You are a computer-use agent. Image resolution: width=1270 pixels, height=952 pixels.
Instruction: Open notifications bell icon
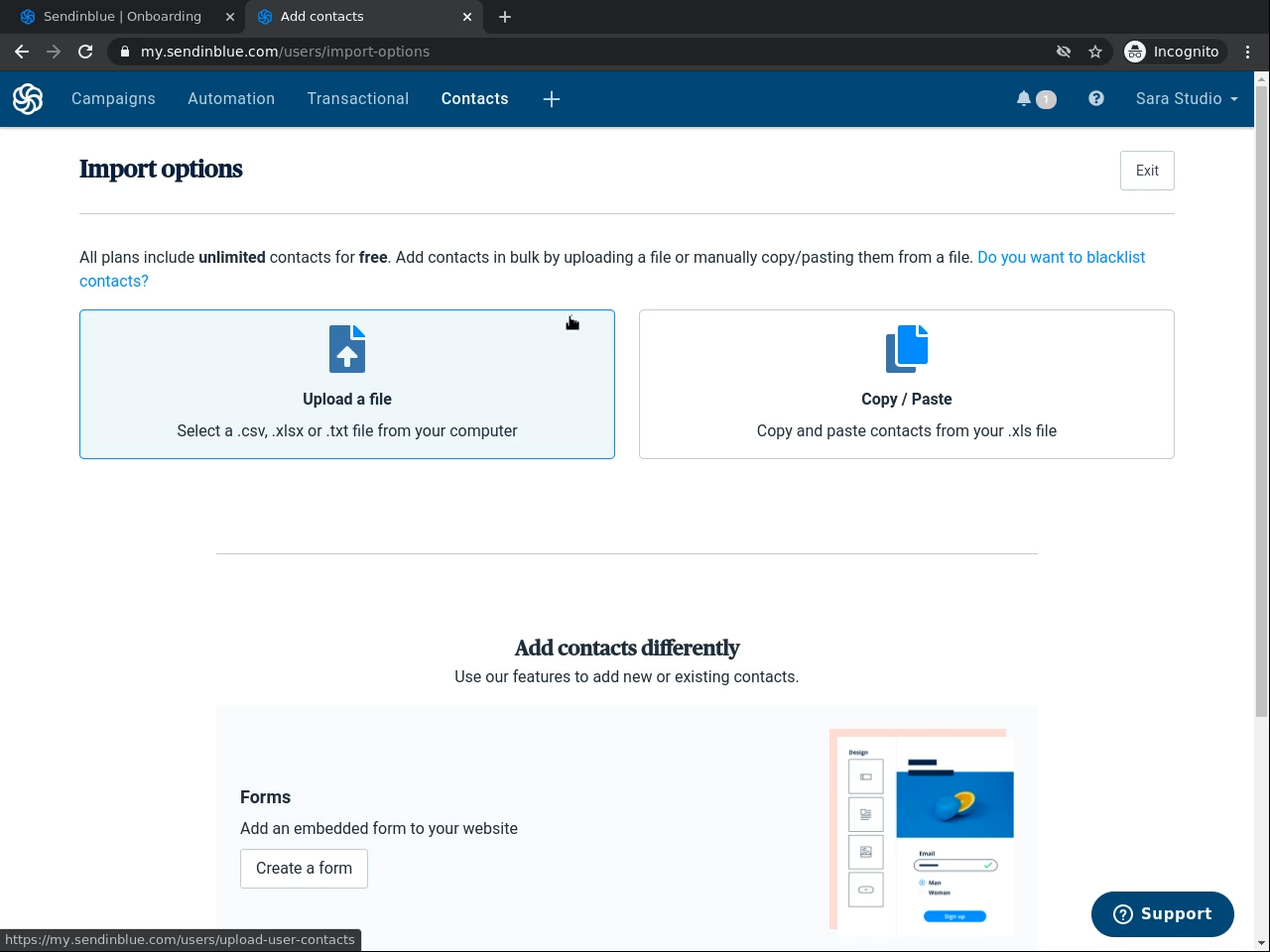[x=1024, y=98]
